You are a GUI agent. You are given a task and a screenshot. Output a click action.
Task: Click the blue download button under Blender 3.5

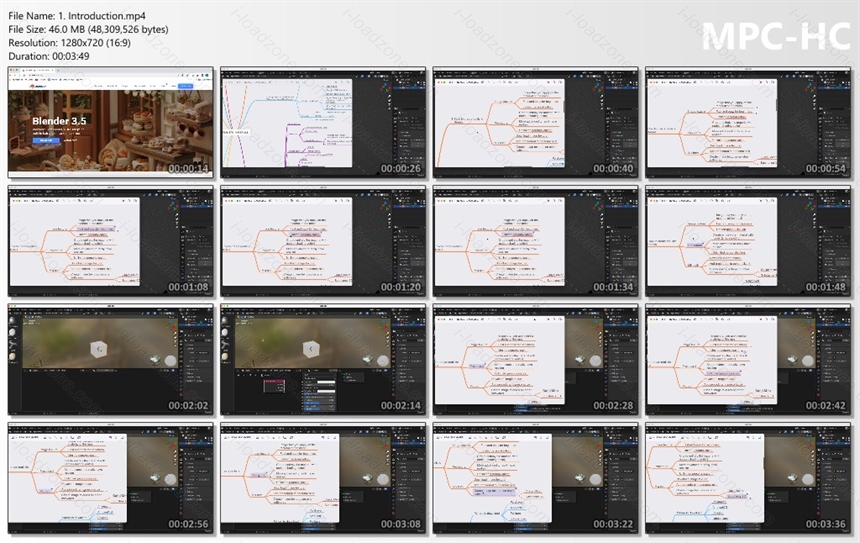pos(46,140)
